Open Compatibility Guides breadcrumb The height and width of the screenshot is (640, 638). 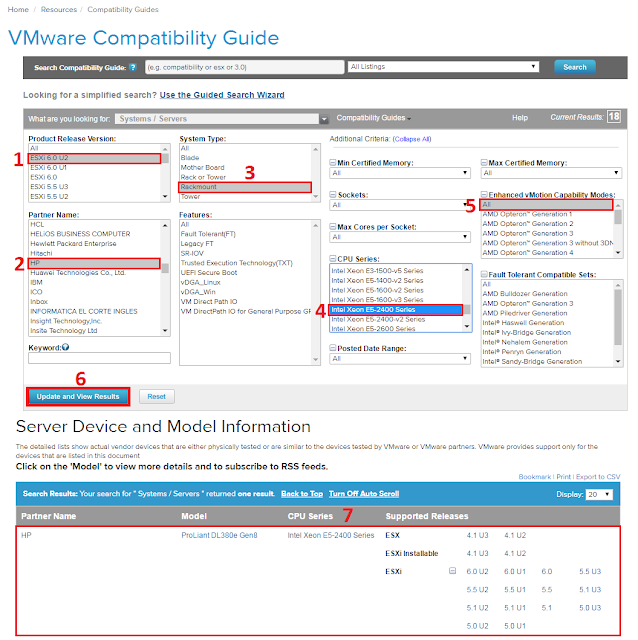click(123, 9)
